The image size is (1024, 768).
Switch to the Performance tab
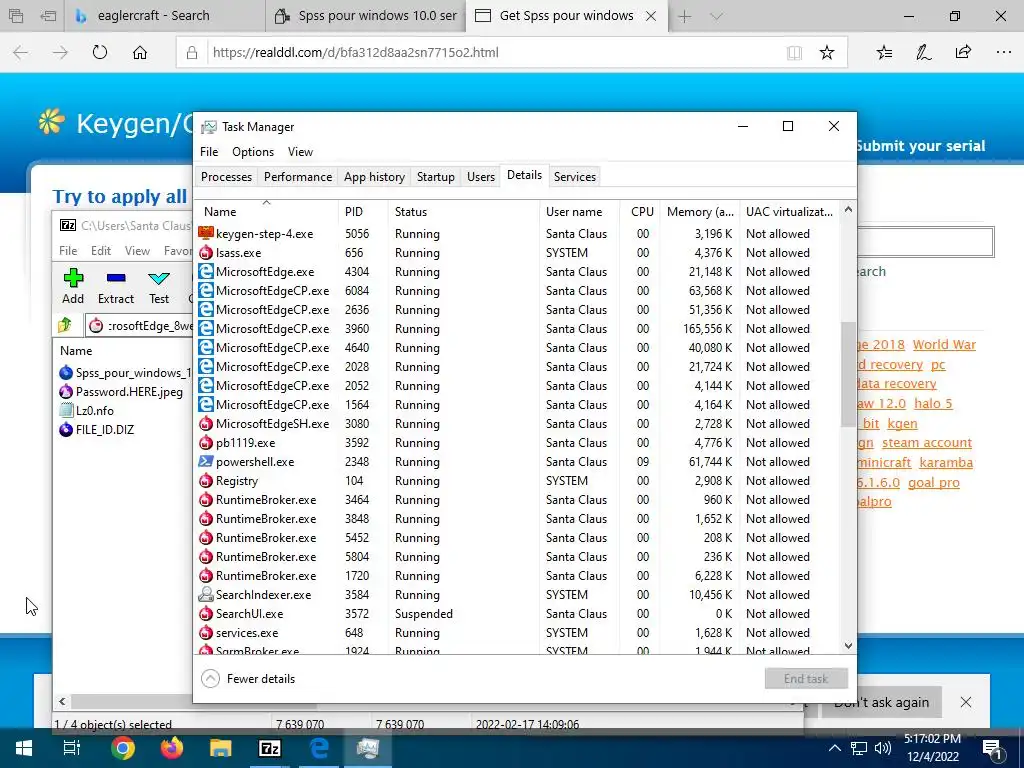(x=298, y=177)
